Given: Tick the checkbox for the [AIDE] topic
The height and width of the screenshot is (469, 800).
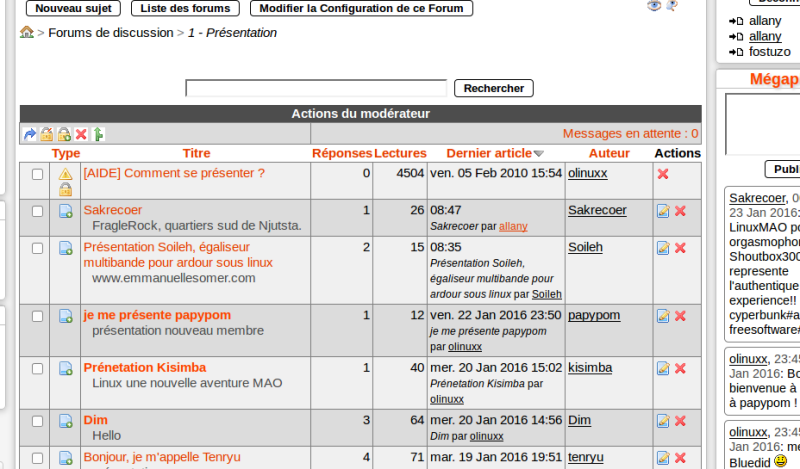Looking at the screenshot, I should (37, 174).
